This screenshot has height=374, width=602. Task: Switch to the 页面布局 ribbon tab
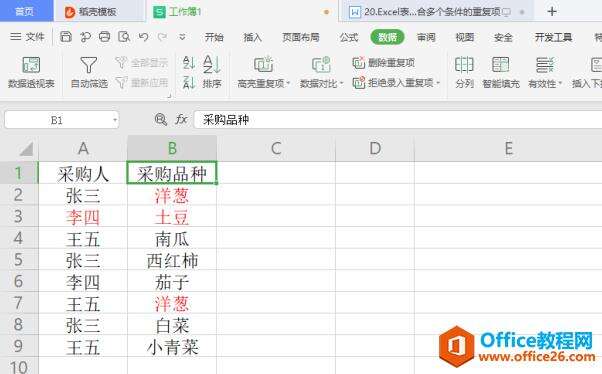pos(301,37)
